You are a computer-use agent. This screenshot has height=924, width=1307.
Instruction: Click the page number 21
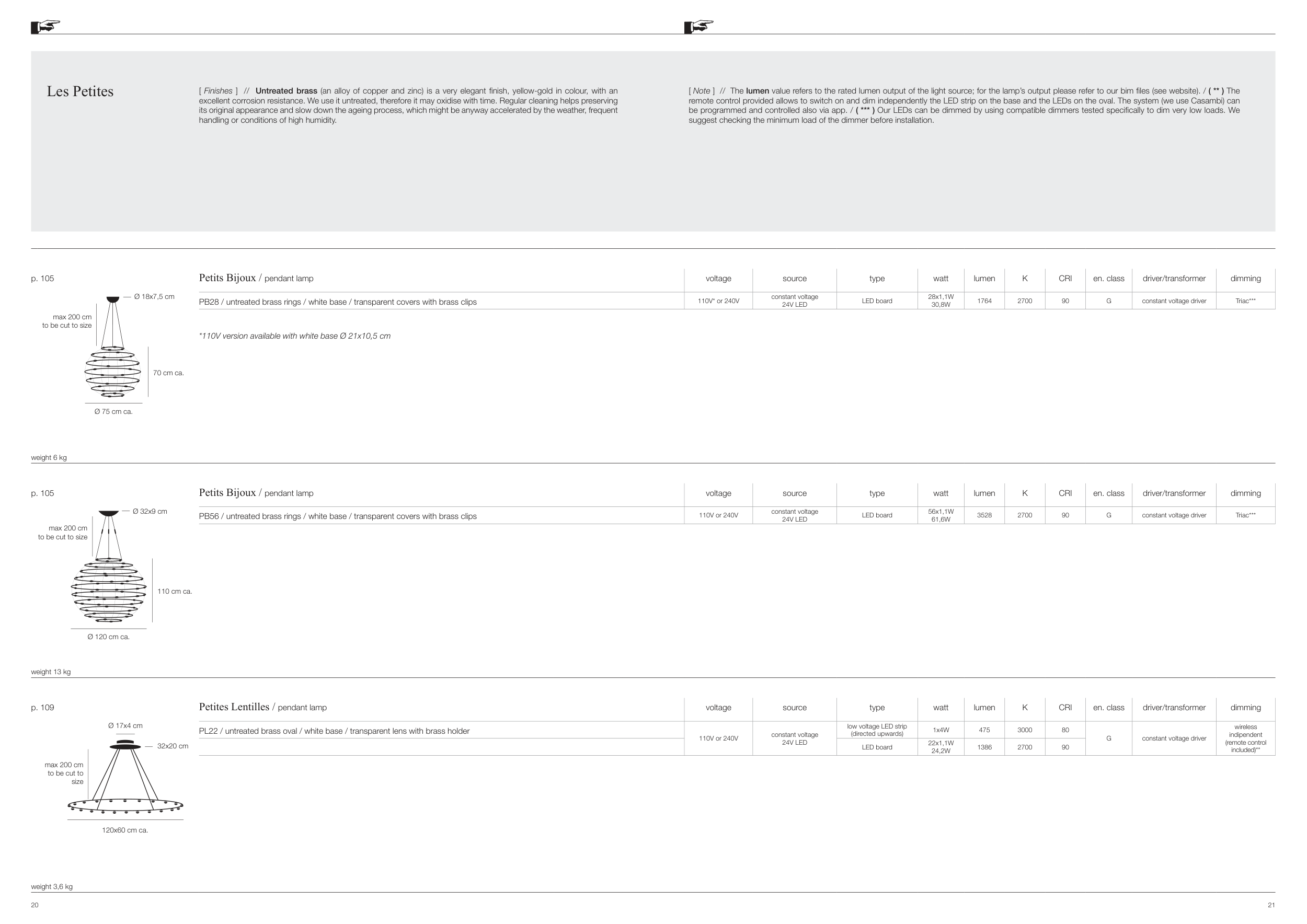pyautogui.click(x=1271, y=905)
